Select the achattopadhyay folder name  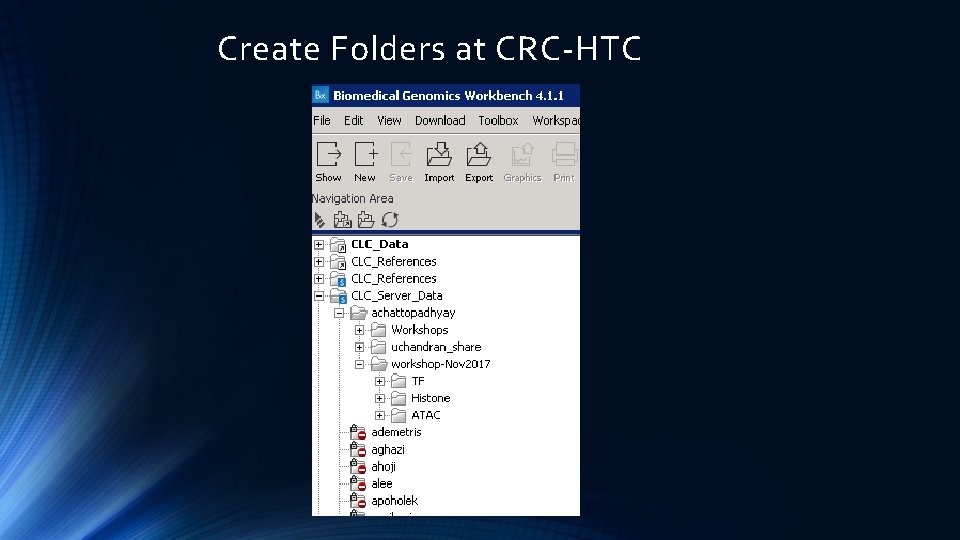pyautogui.click(x=413, y=313)
